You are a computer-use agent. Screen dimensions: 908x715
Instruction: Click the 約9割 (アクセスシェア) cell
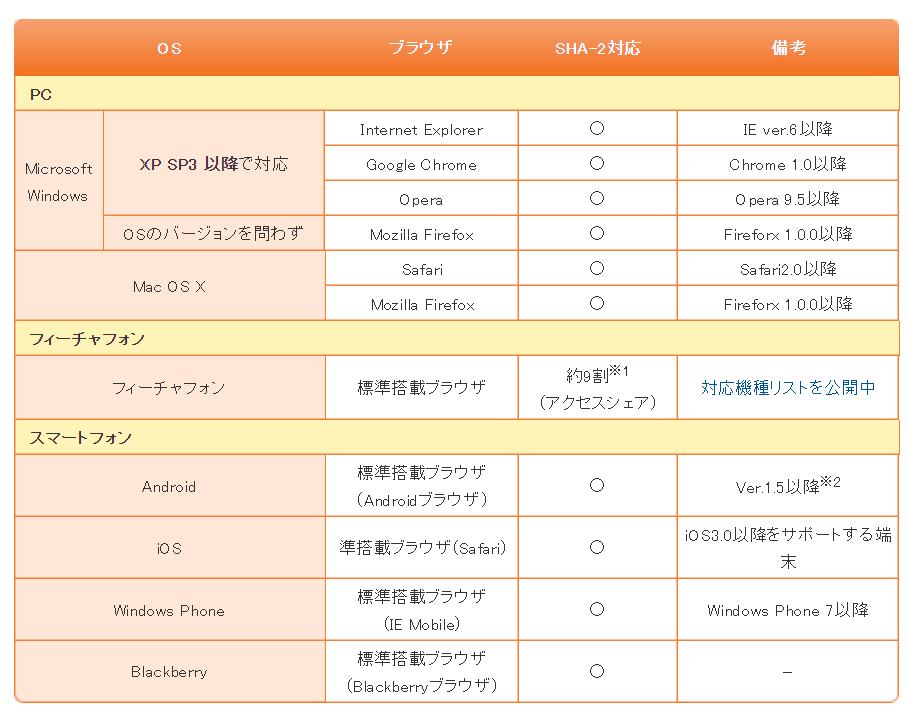coord(597,387)
